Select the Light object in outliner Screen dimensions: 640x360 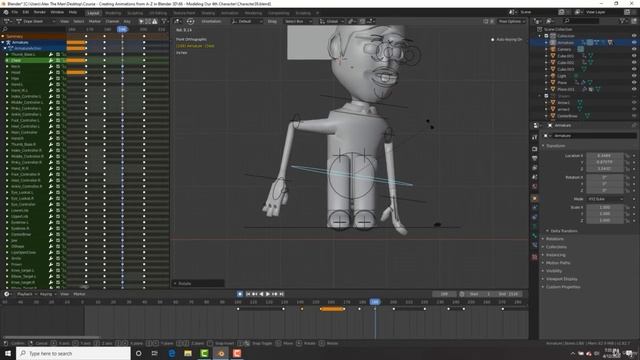coord(562,76)
